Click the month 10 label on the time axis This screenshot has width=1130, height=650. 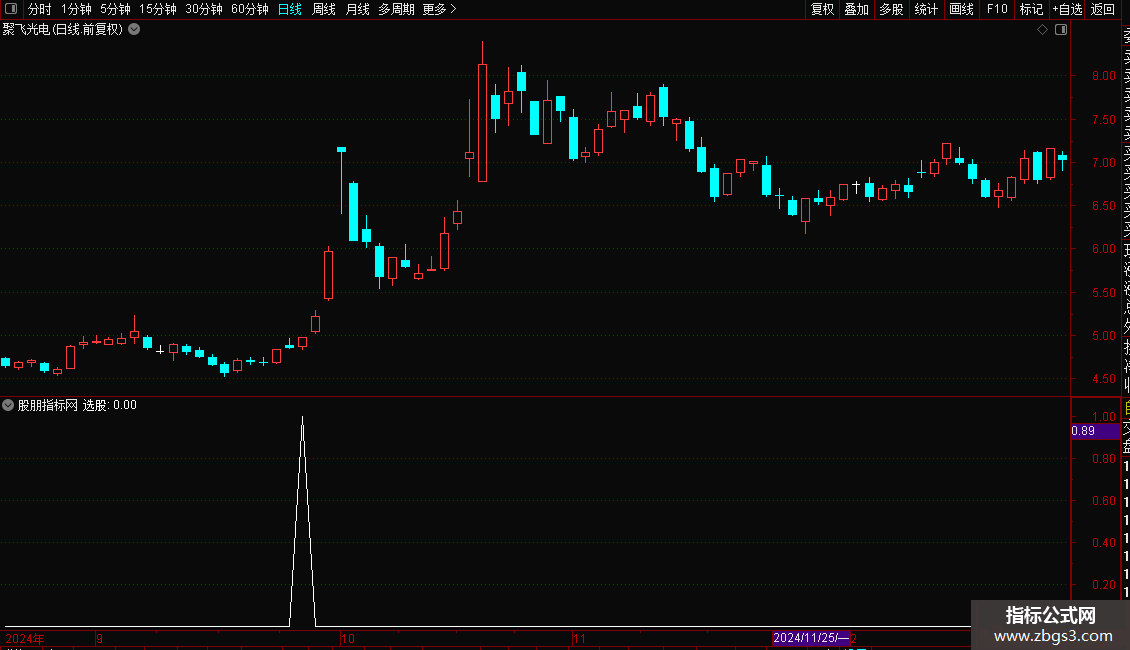[347, 638]
